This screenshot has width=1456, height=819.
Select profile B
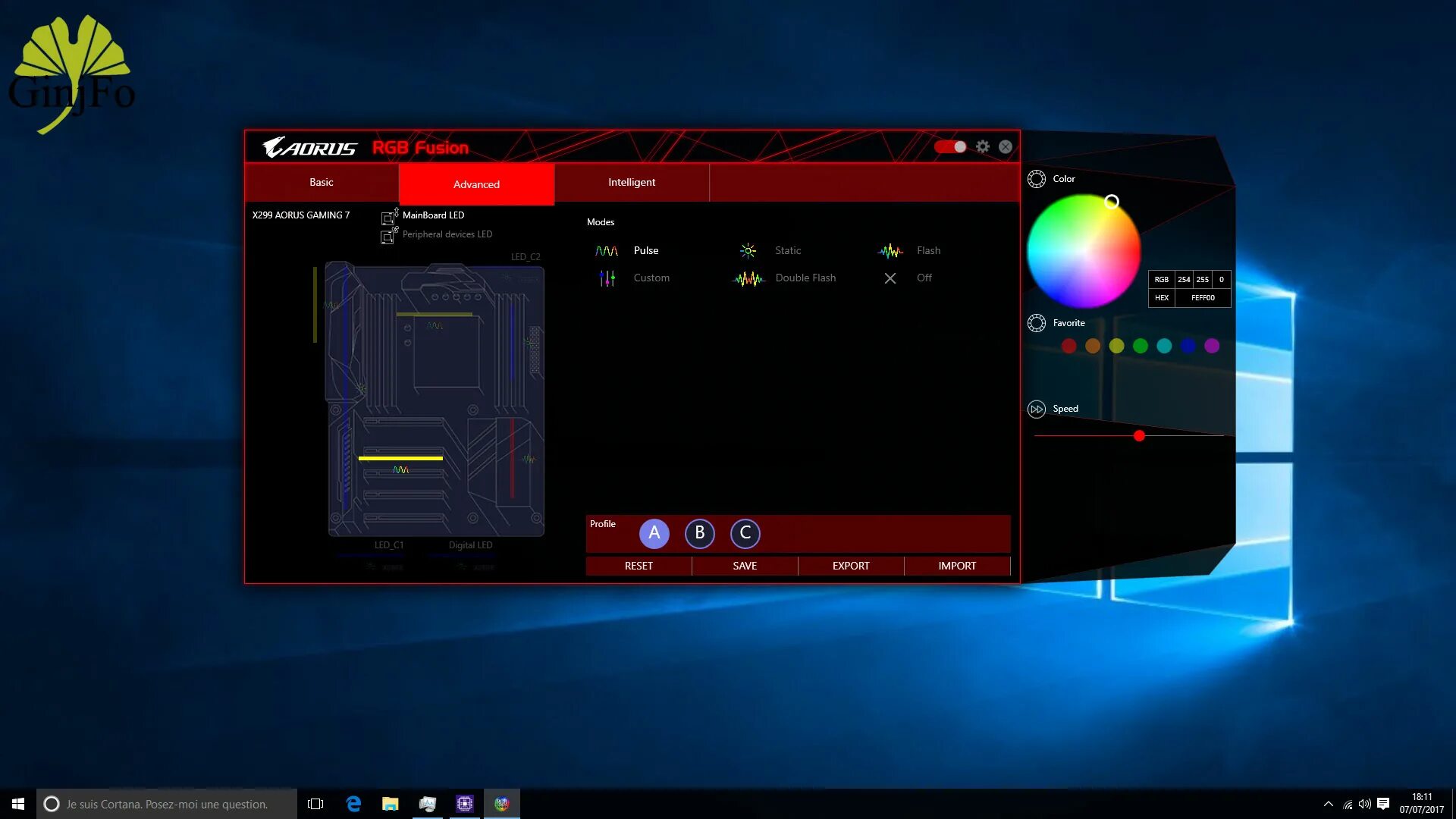click(699, 533)
